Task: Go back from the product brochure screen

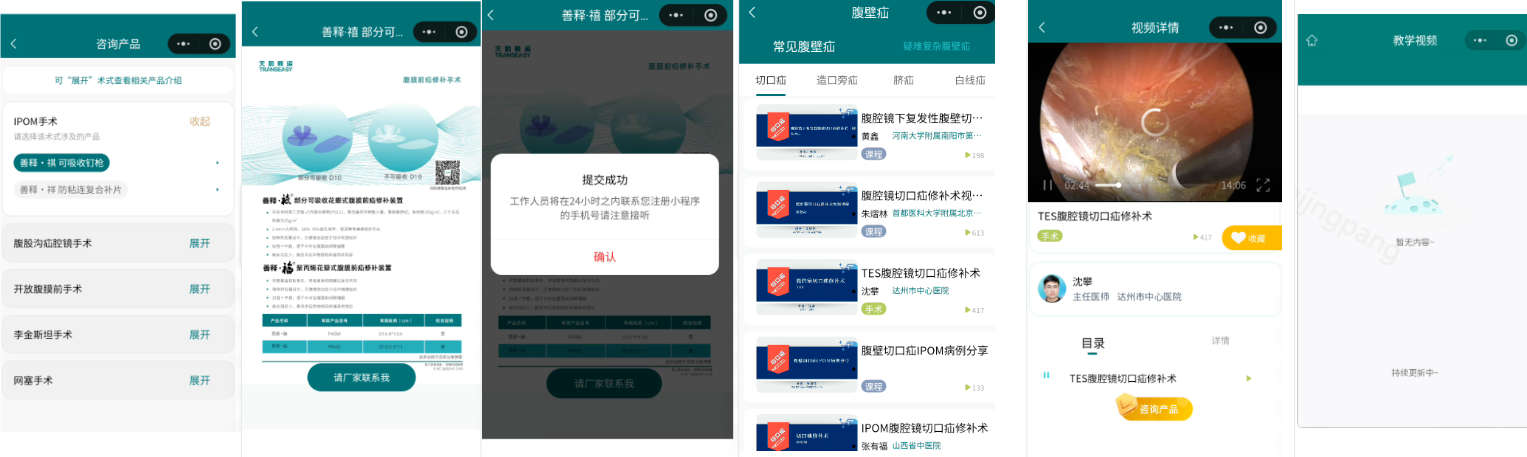Action: tap(255, 32)
